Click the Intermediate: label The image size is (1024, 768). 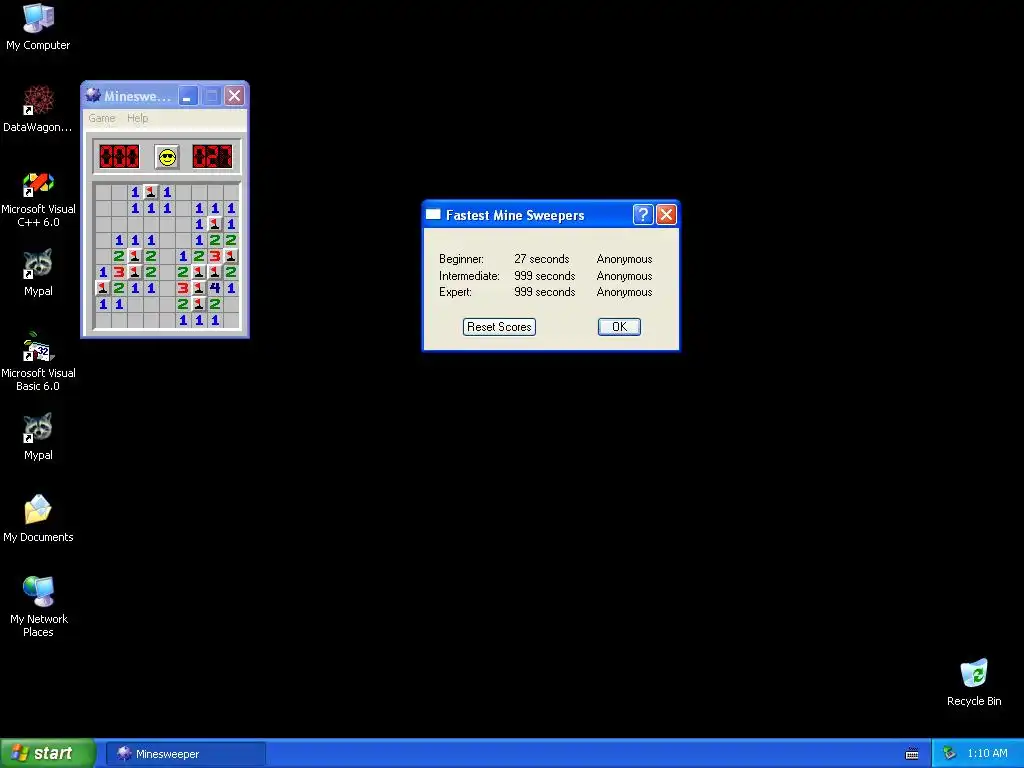pyautogui.click(x=470, y=276)
